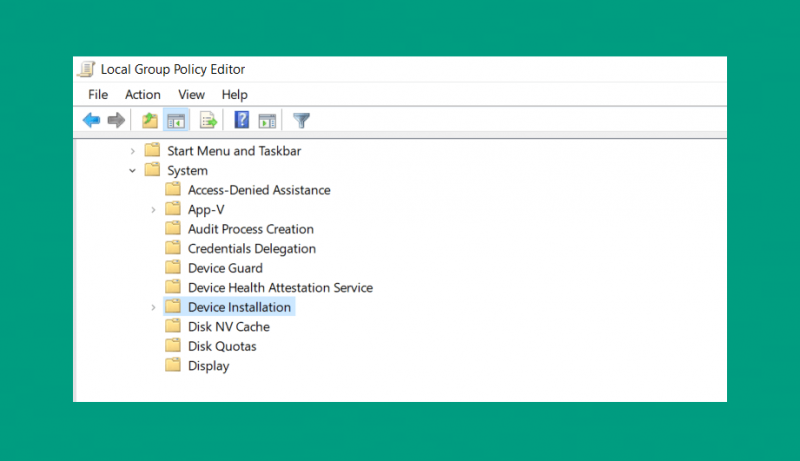
Task: Open Help with the question mark icon
Action: pyautogui.click(x=241, y=120)
